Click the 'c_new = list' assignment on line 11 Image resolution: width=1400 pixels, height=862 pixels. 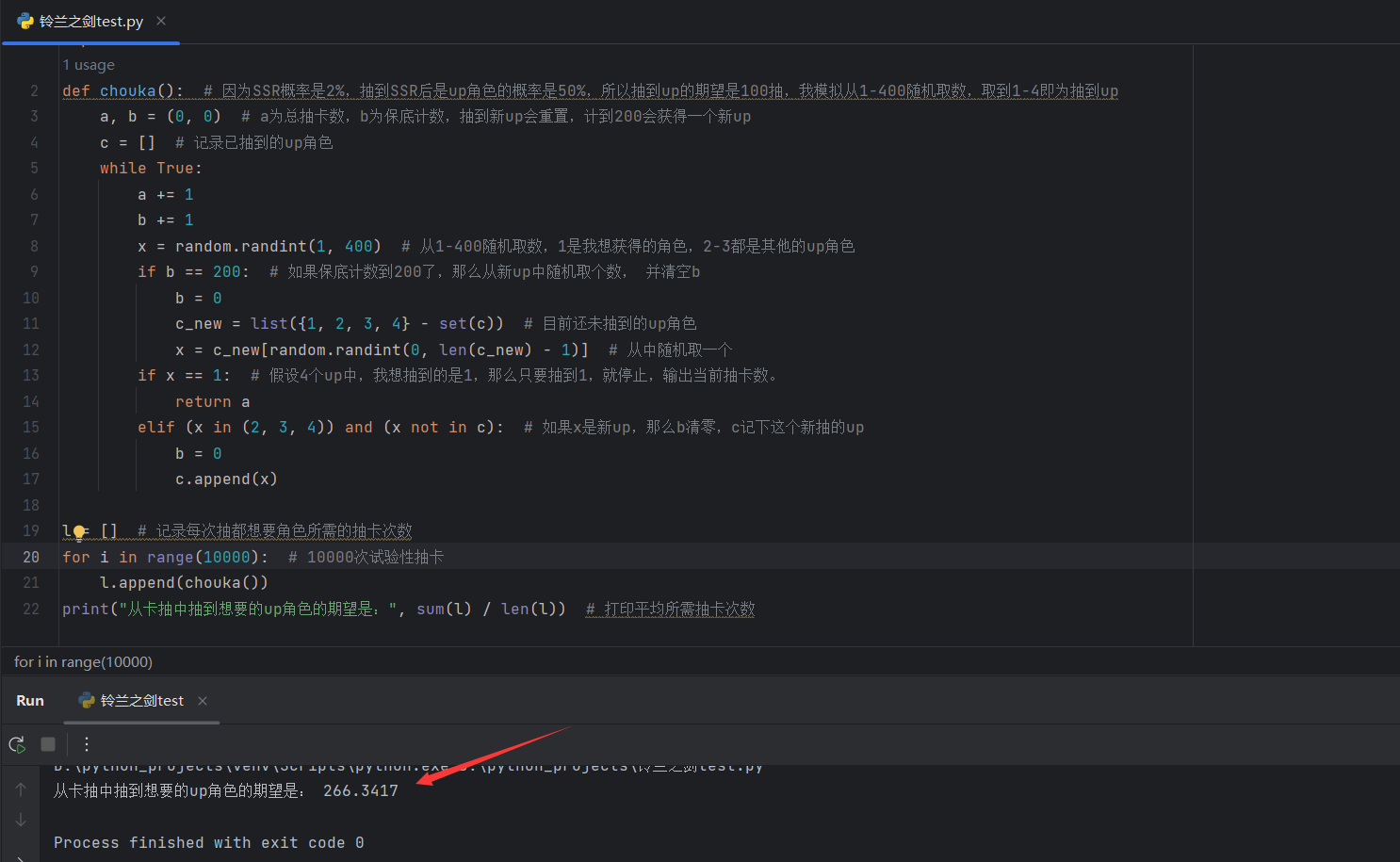pyautogui.click(x=339, y=324)
